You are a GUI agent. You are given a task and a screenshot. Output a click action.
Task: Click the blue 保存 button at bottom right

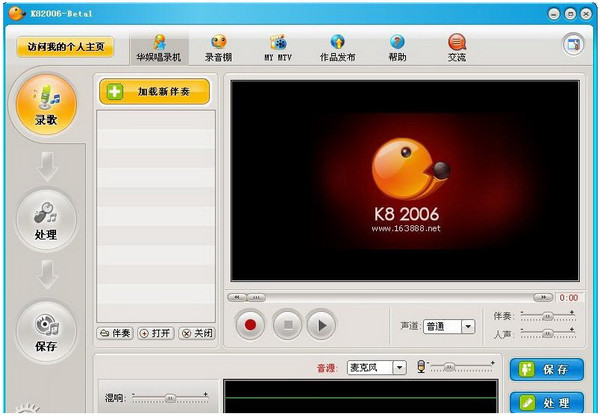click(547, 369)
